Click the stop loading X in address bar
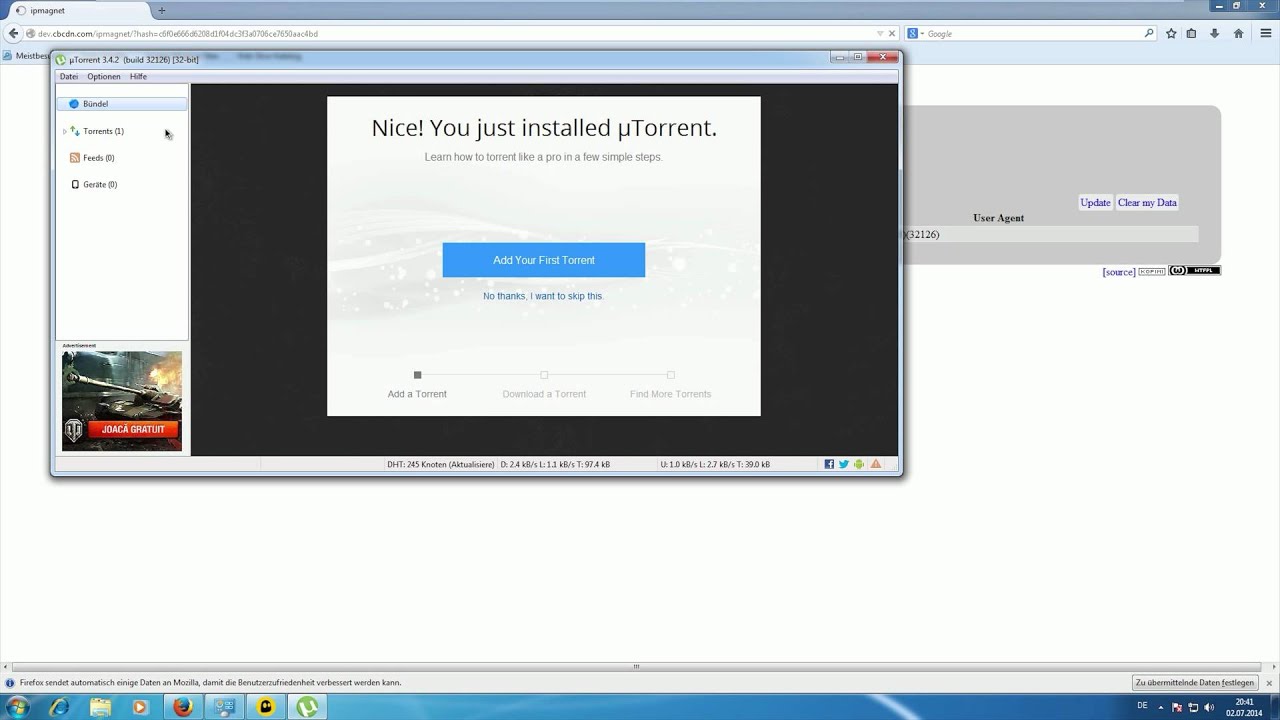 point(892,34)
